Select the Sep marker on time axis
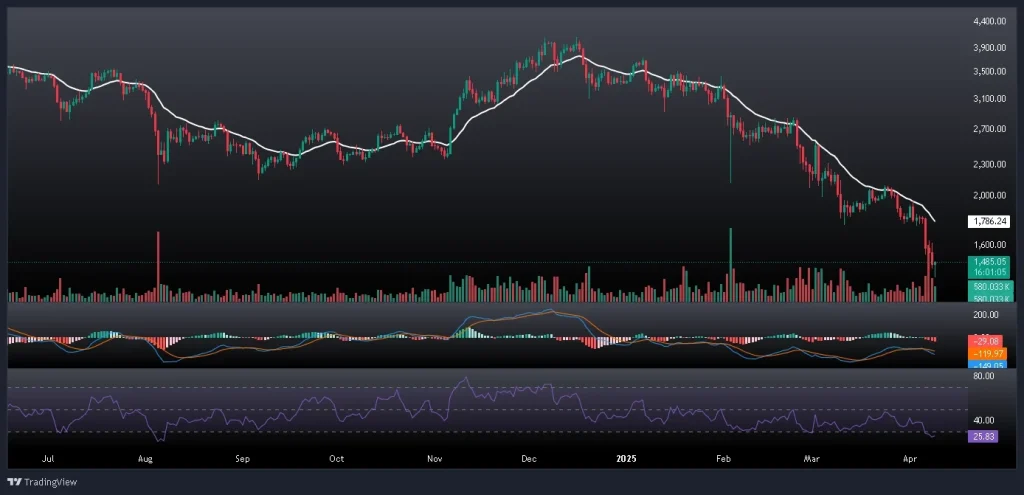 241,460
